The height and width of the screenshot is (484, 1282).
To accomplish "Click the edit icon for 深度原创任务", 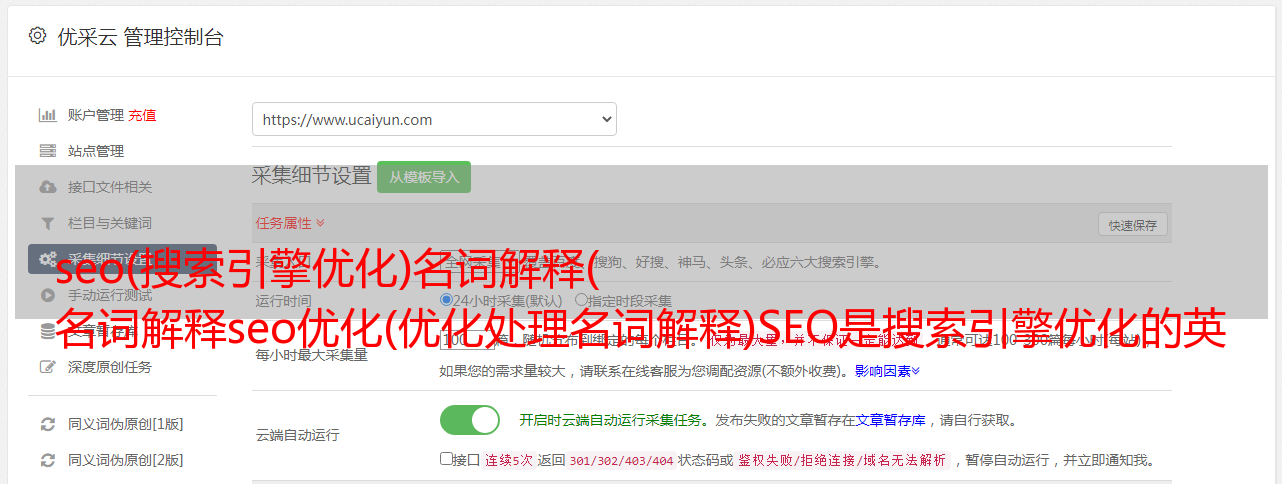I will tap(47, 367).
